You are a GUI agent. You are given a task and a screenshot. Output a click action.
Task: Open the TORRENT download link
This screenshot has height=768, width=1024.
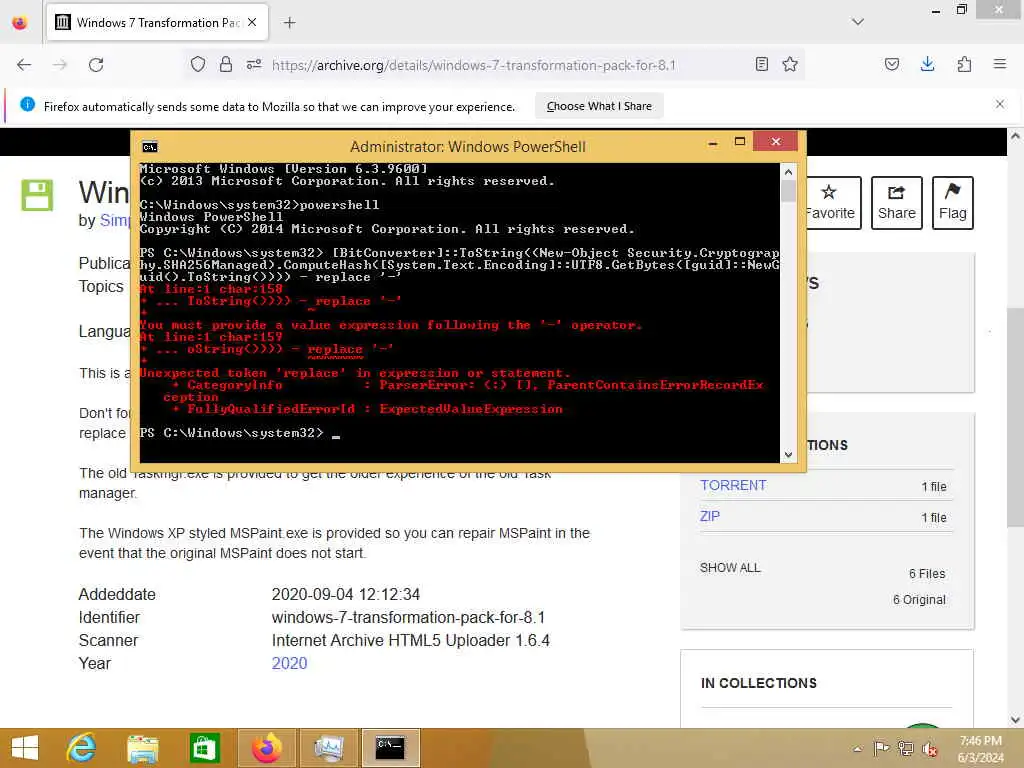click(733, 485)
